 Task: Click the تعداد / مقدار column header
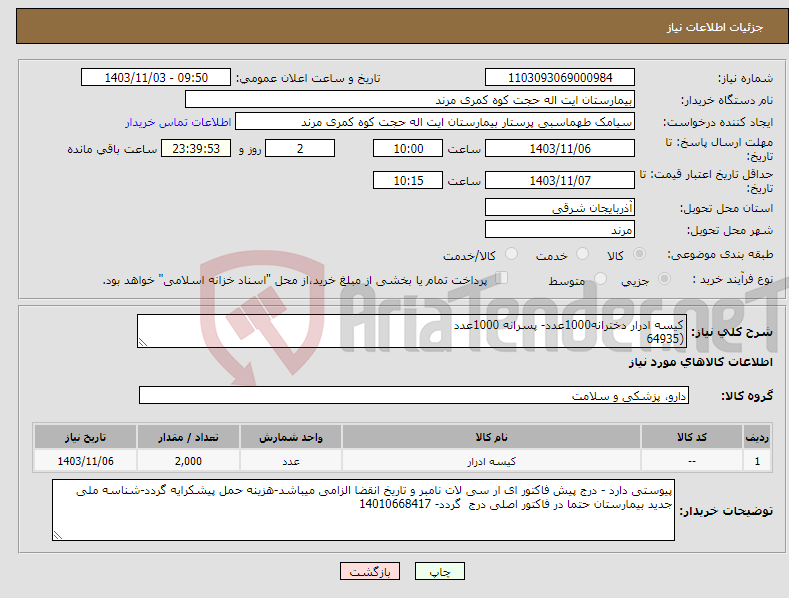(188, 437)
